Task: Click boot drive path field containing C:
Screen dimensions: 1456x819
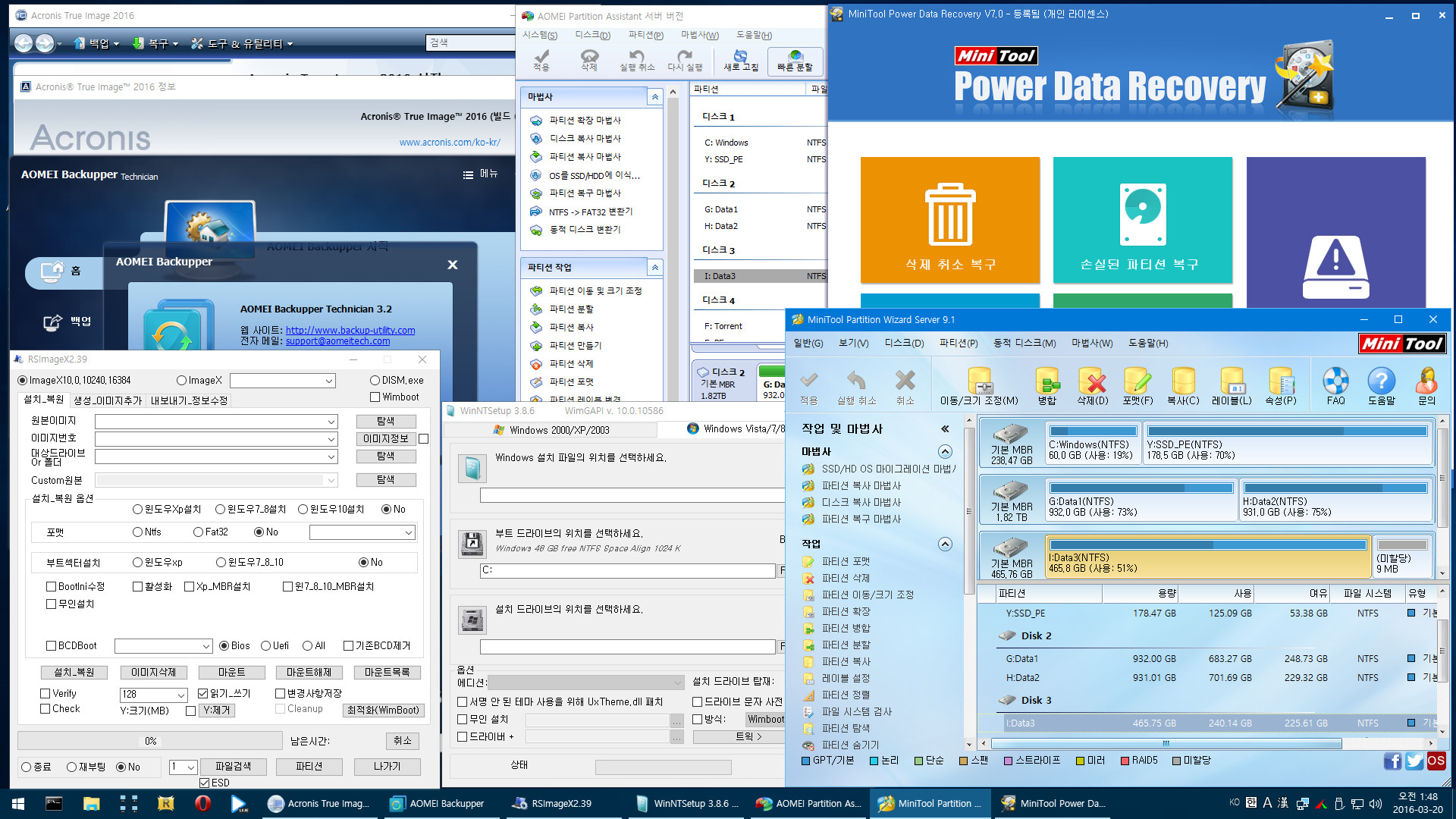Action: point(628,570)
